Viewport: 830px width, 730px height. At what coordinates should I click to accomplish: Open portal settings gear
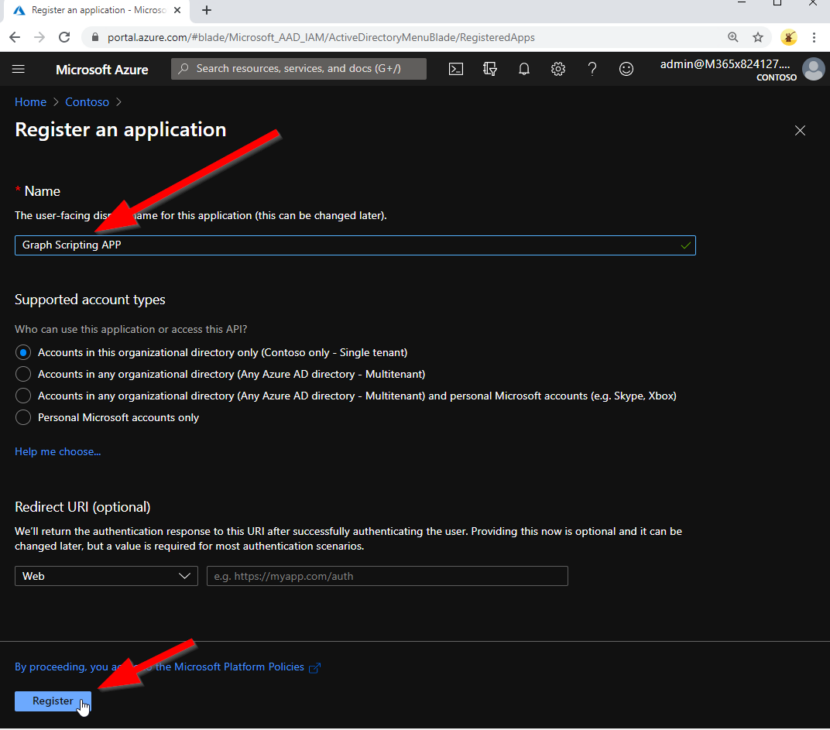pos(558,69)
